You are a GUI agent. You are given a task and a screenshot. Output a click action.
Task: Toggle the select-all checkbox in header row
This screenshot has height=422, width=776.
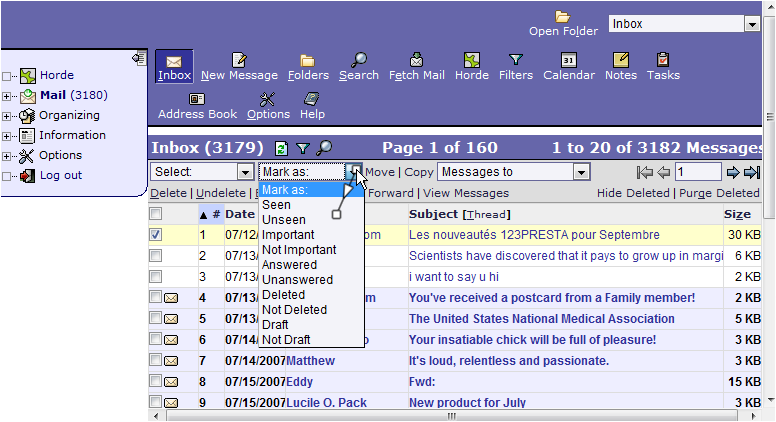[x=155, y=214]
